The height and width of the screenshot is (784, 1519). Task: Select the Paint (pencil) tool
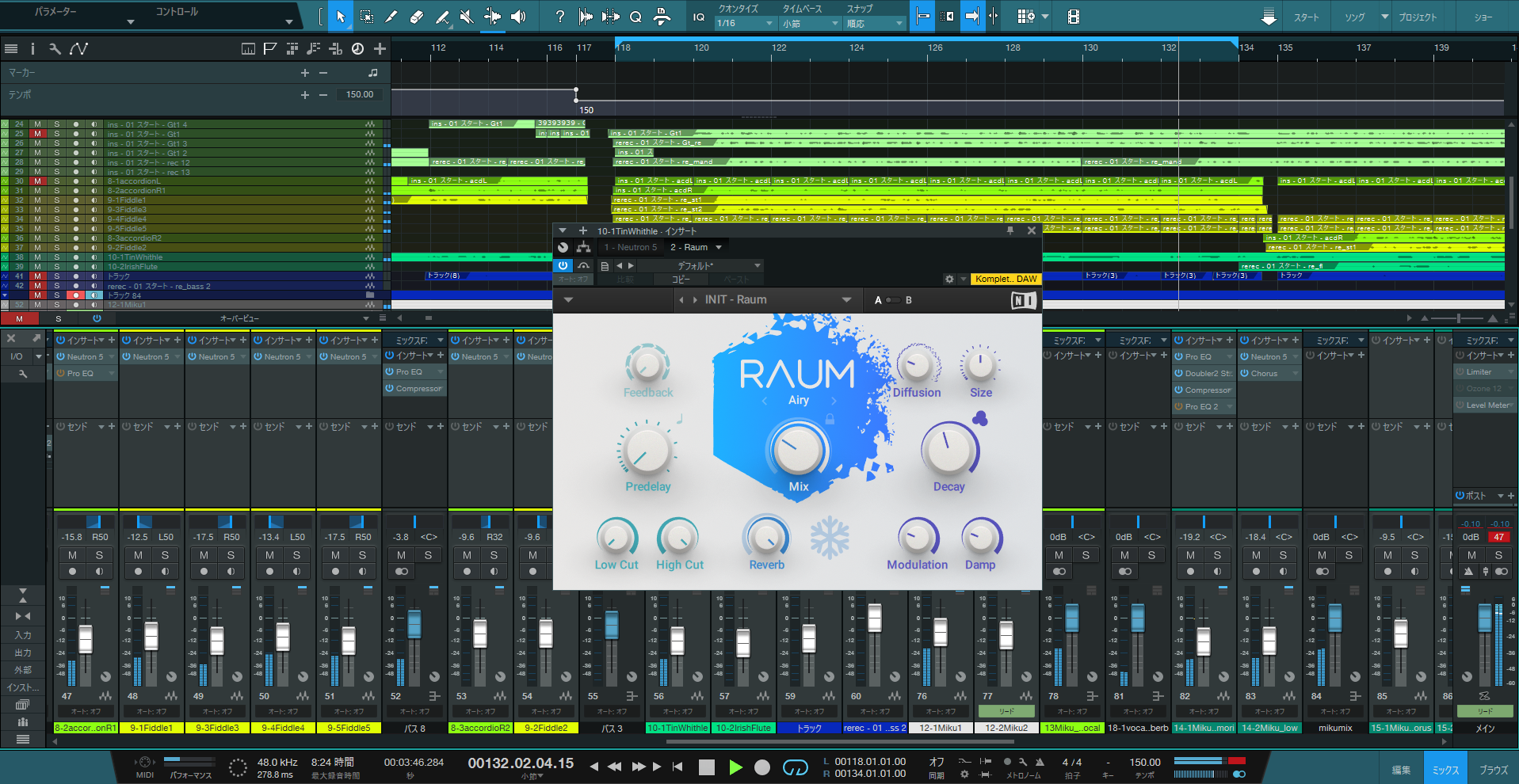pyautogui.click(x=442, y=17)
